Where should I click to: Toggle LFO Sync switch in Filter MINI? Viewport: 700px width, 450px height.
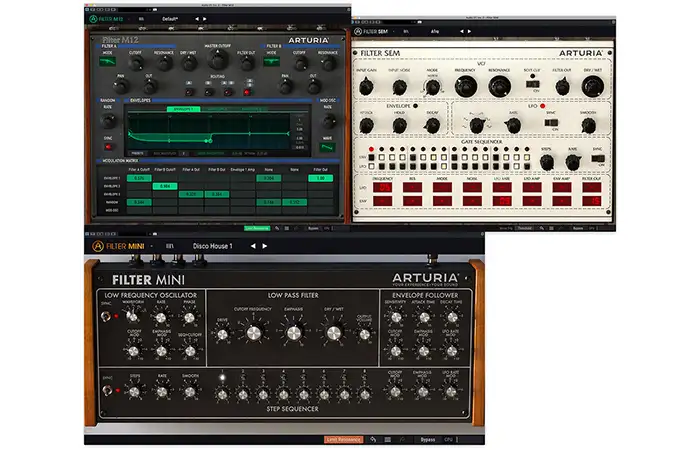pyautogui.click(x=106, y=316)
